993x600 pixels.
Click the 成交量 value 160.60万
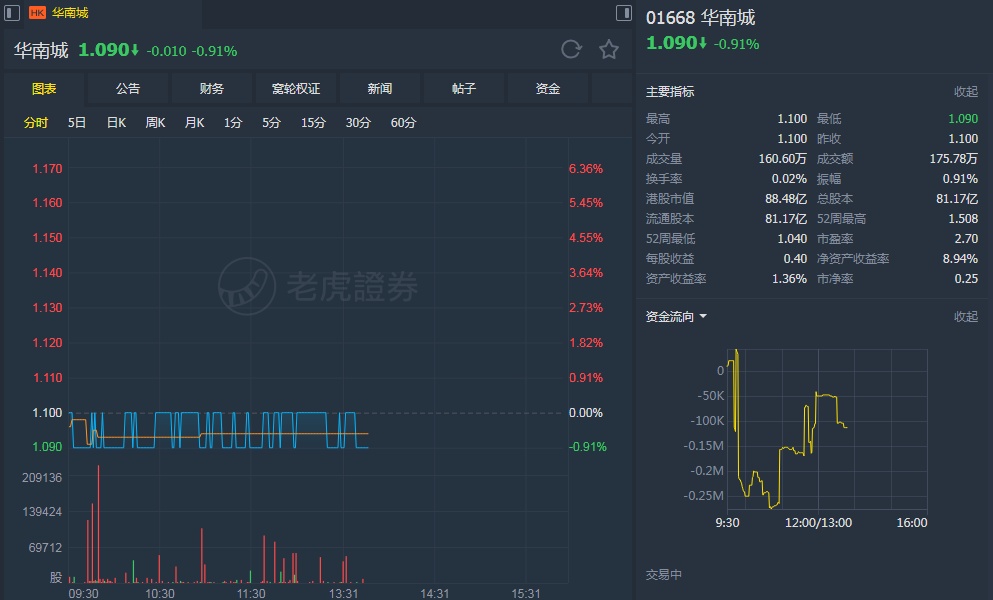[783, 158]
